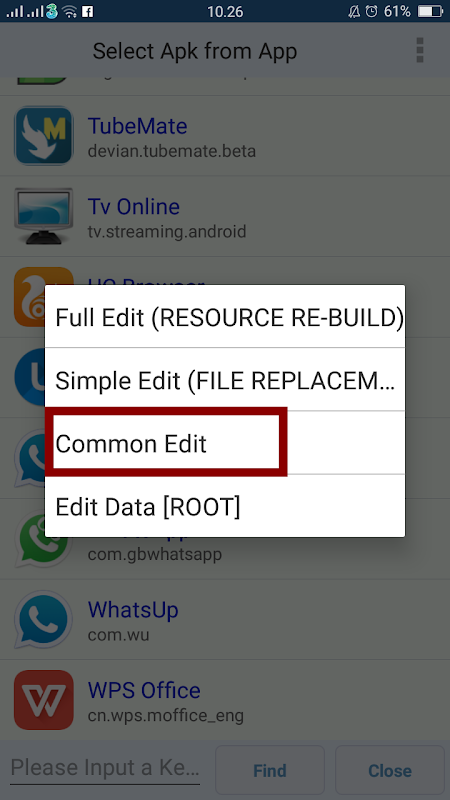Select the WhatsUp com.wu list entry
The height and width of the screenshot is (800, 450).
[225, 619]
